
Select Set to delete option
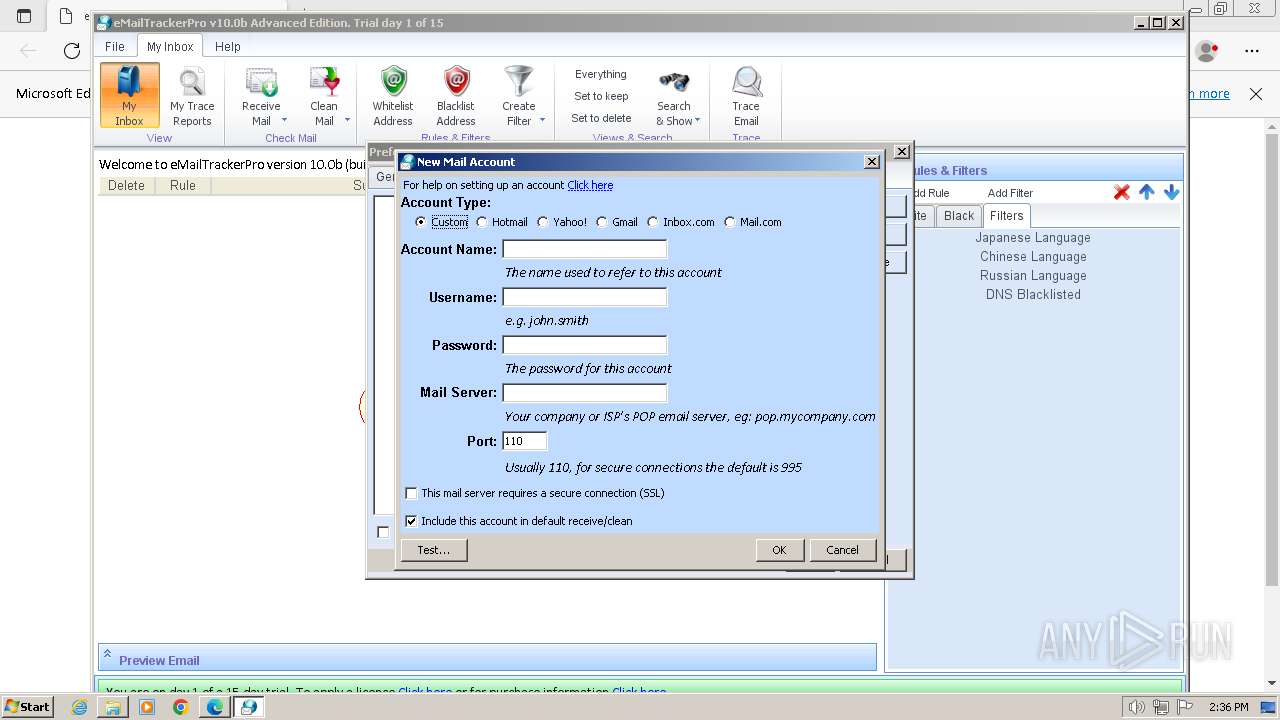coord(601,118)
